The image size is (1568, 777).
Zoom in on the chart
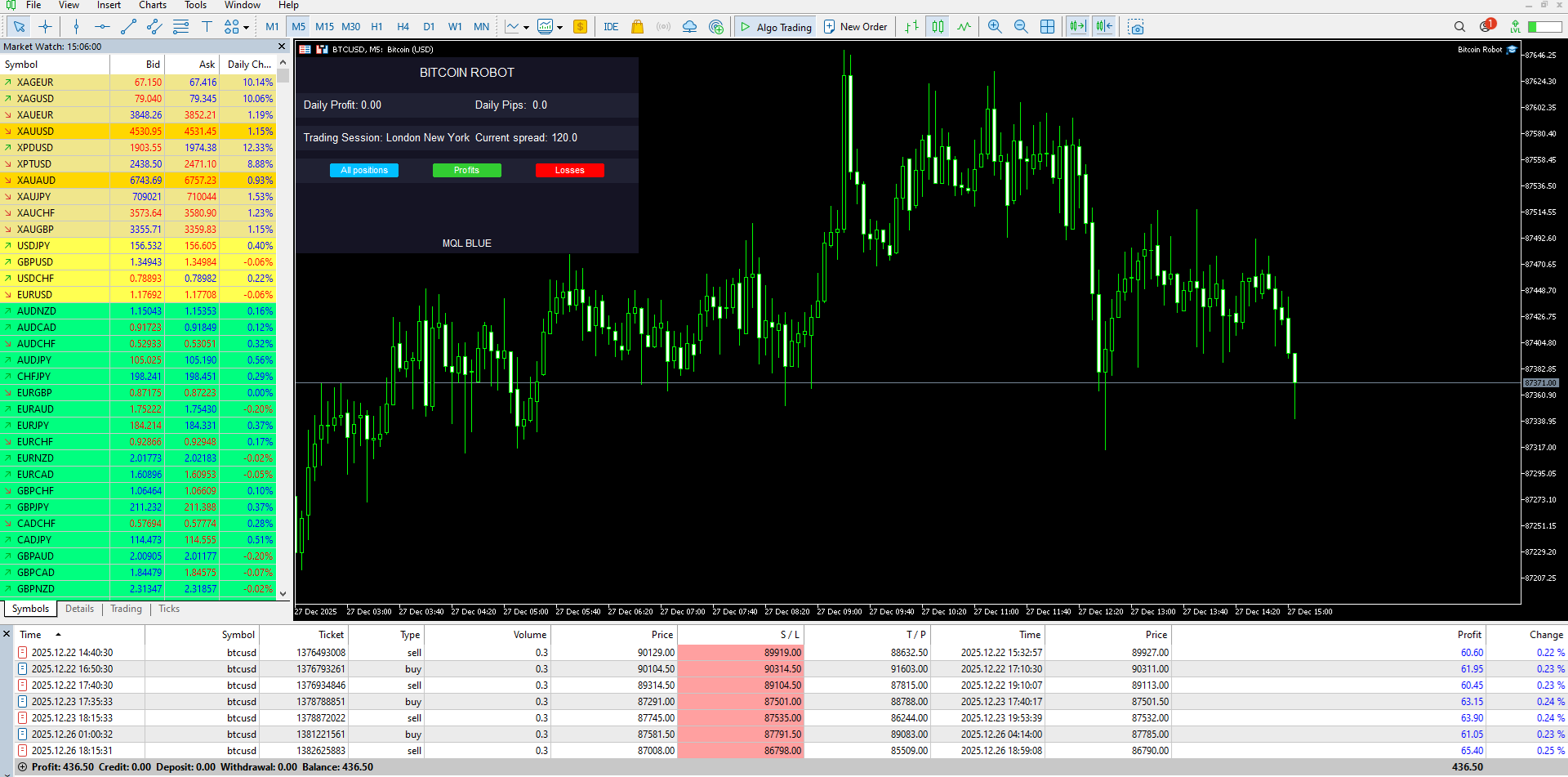pos(995,27)
